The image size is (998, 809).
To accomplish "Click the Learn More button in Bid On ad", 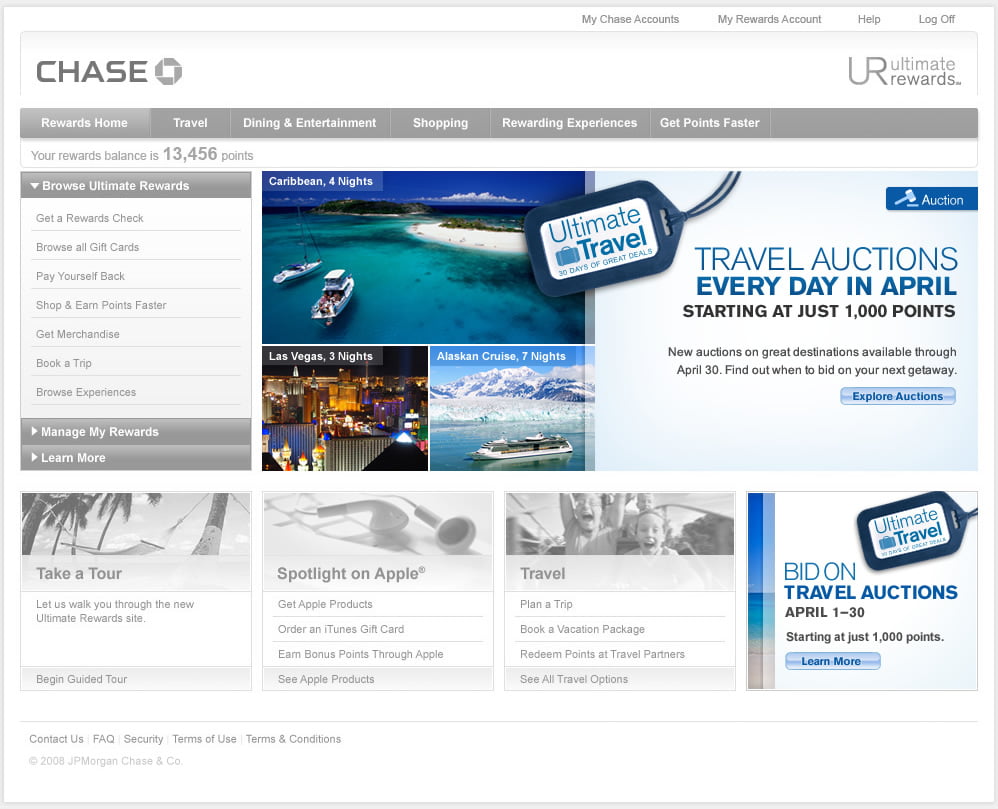I will (833, 661).
